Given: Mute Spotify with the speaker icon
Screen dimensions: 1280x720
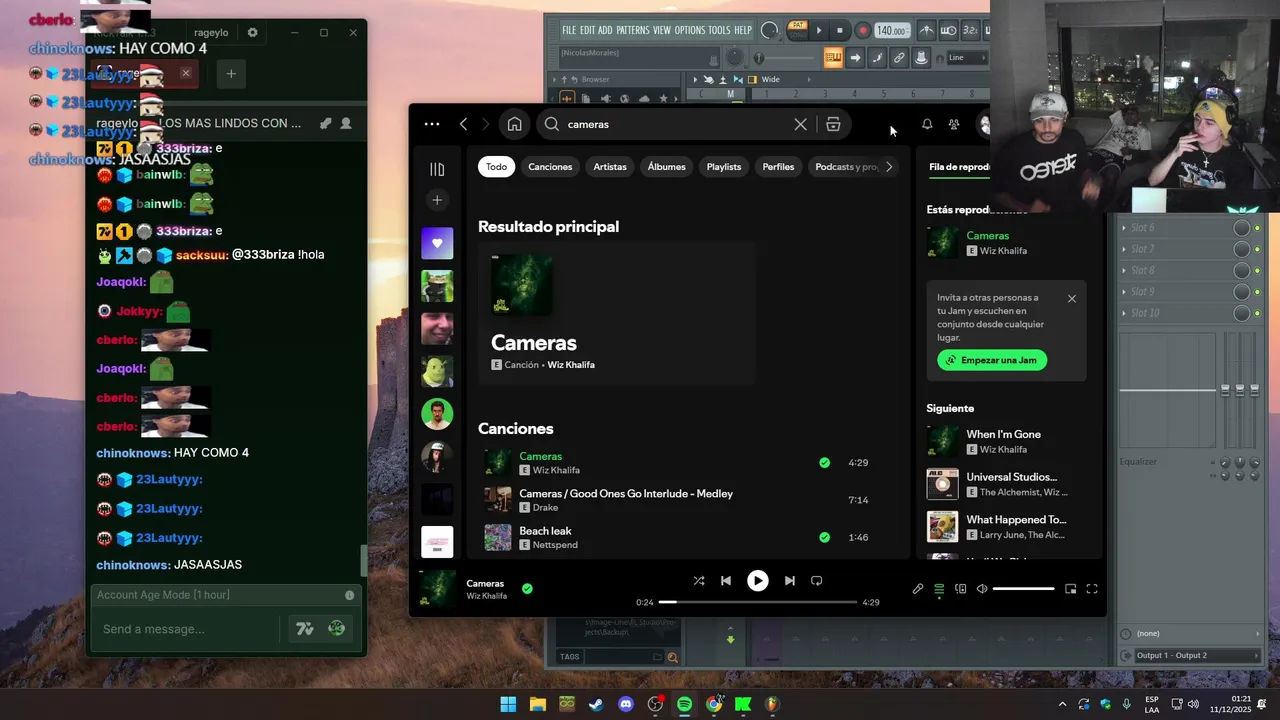Looking at the screenshot, I should tap(982, 589).
